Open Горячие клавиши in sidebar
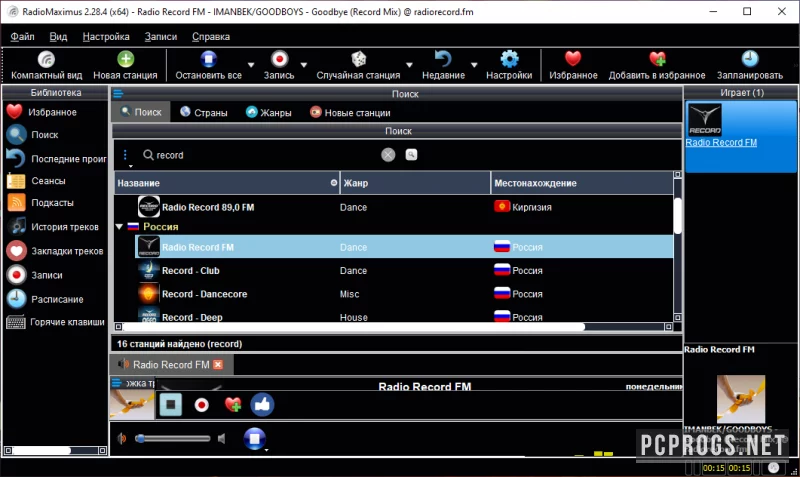 point(55,322)
